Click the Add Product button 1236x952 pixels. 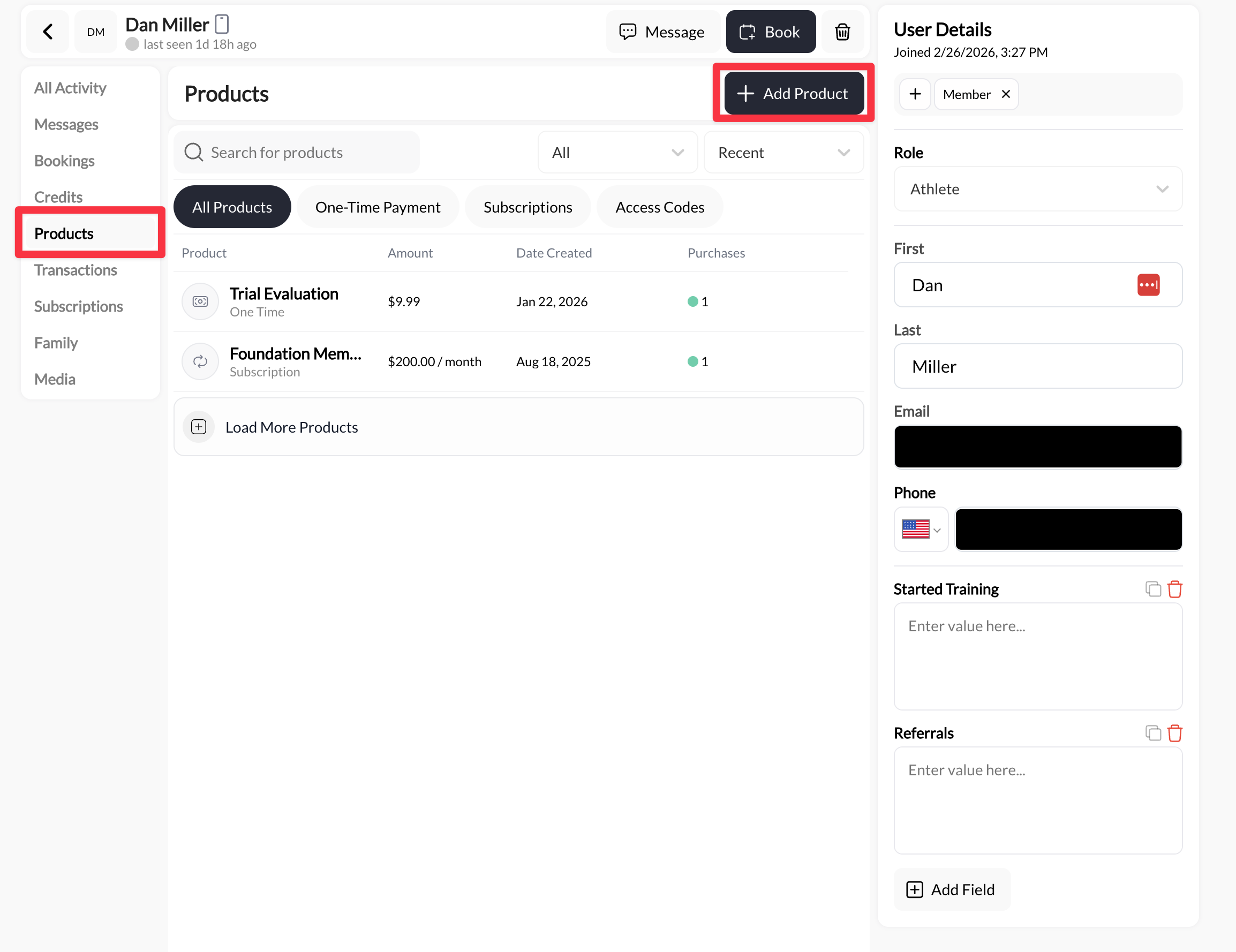[793, 93]
